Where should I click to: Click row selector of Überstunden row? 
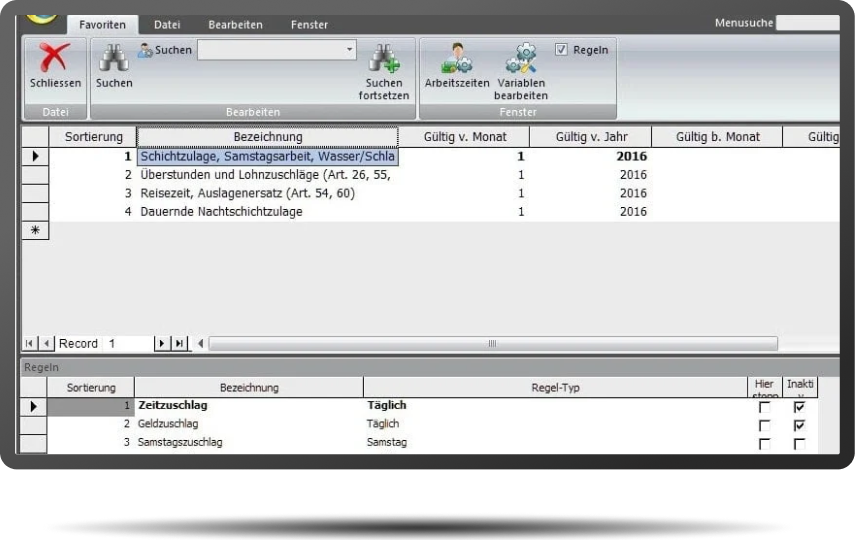tap(35, 175)
